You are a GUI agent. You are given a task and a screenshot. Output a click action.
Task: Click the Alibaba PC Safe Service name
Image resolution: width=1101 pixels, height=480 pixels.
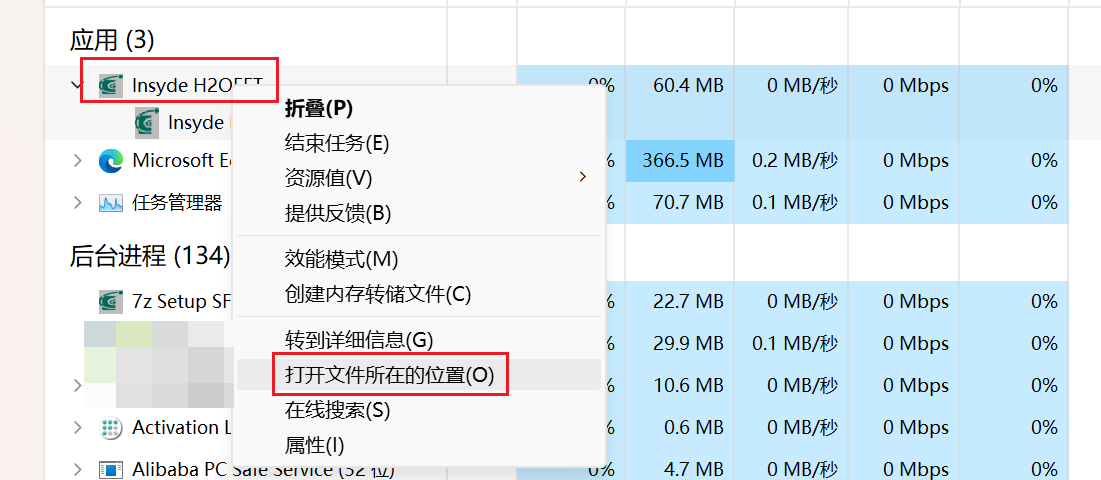[x=263, y=469]
